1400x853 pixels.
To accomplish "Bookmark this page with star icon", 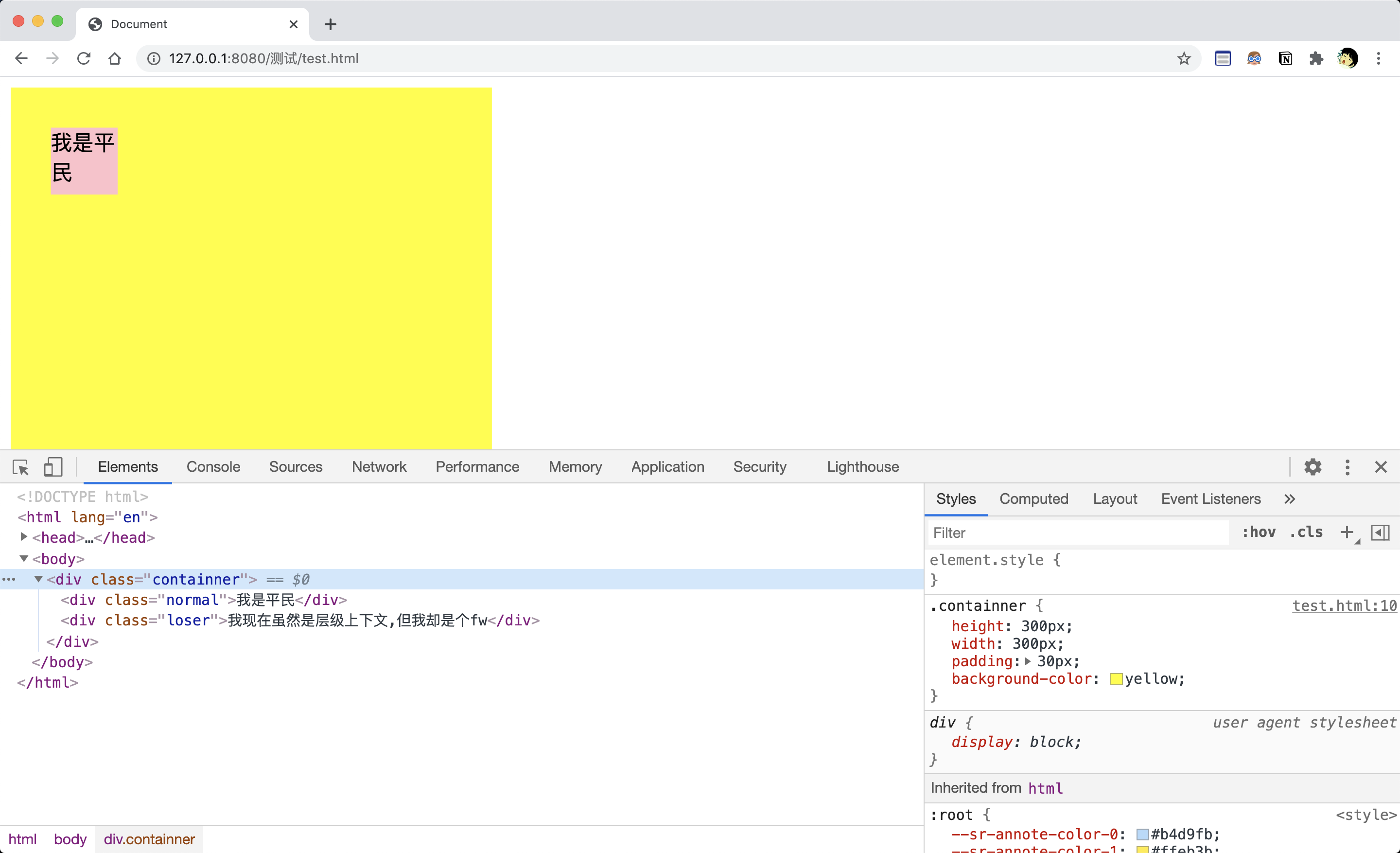I will pos(1184,58).
